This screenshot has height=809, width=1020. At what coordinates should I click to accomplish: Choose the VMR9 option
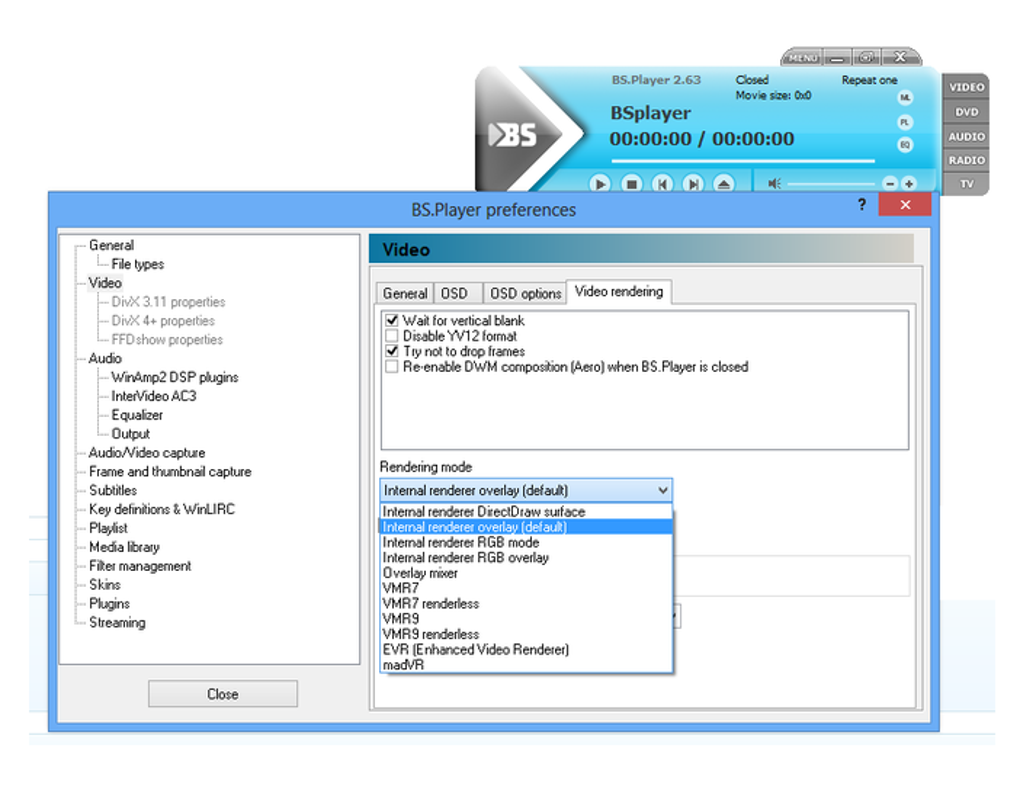526,619
